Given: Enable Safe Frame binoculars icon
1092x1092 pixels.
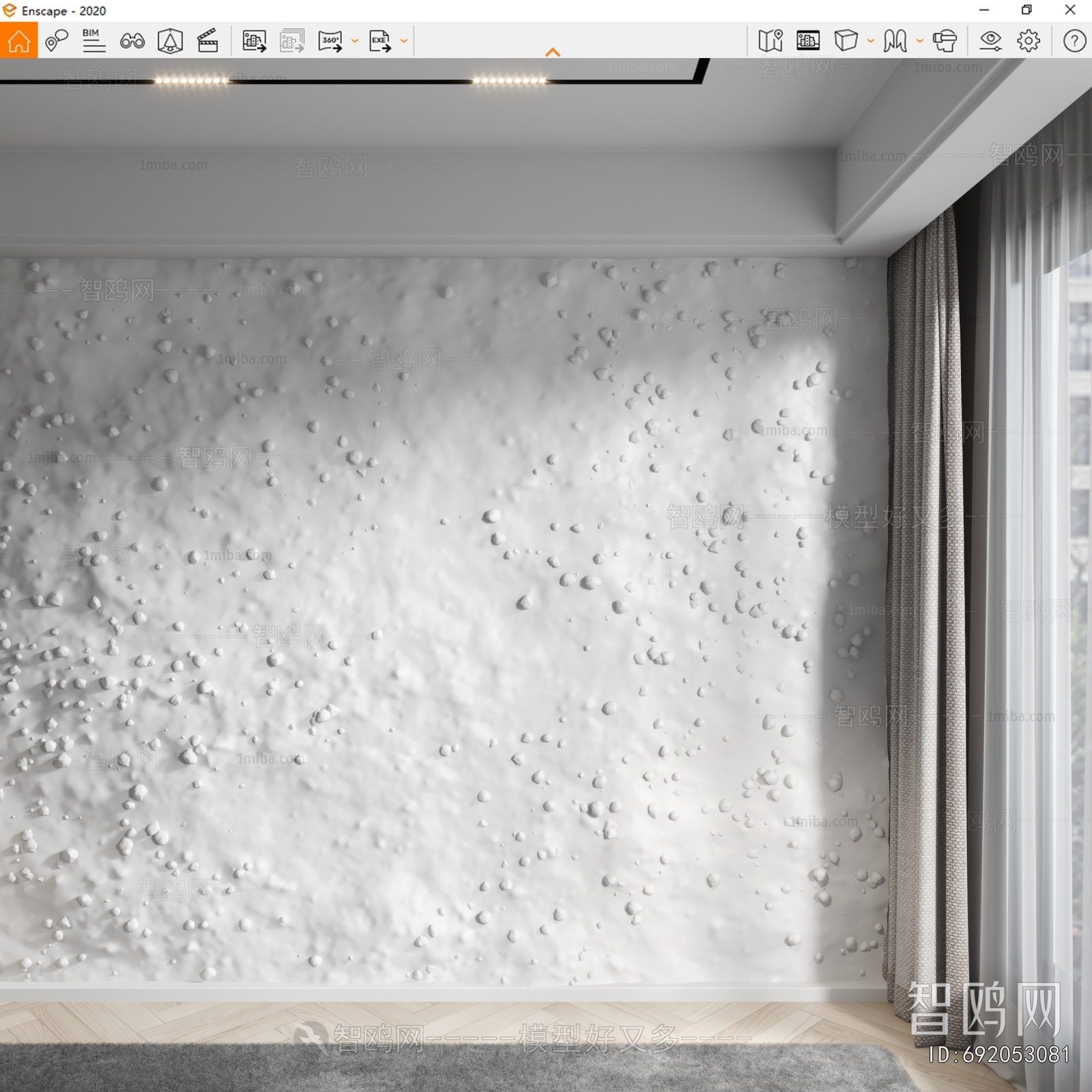Looking at the screenshot, I should tap(132, 42).
